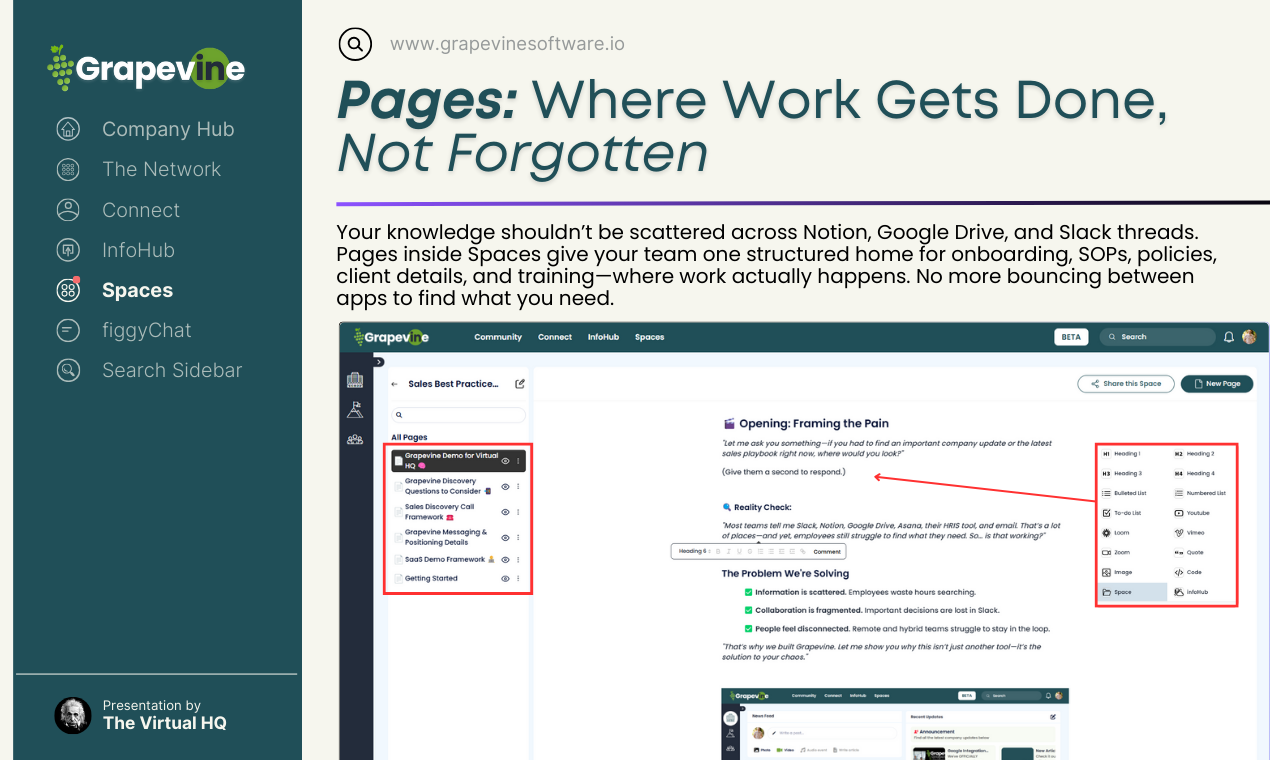Expand the collapsed app side rail
This screenshot has width=1270, height=760.
pos(378,362)
